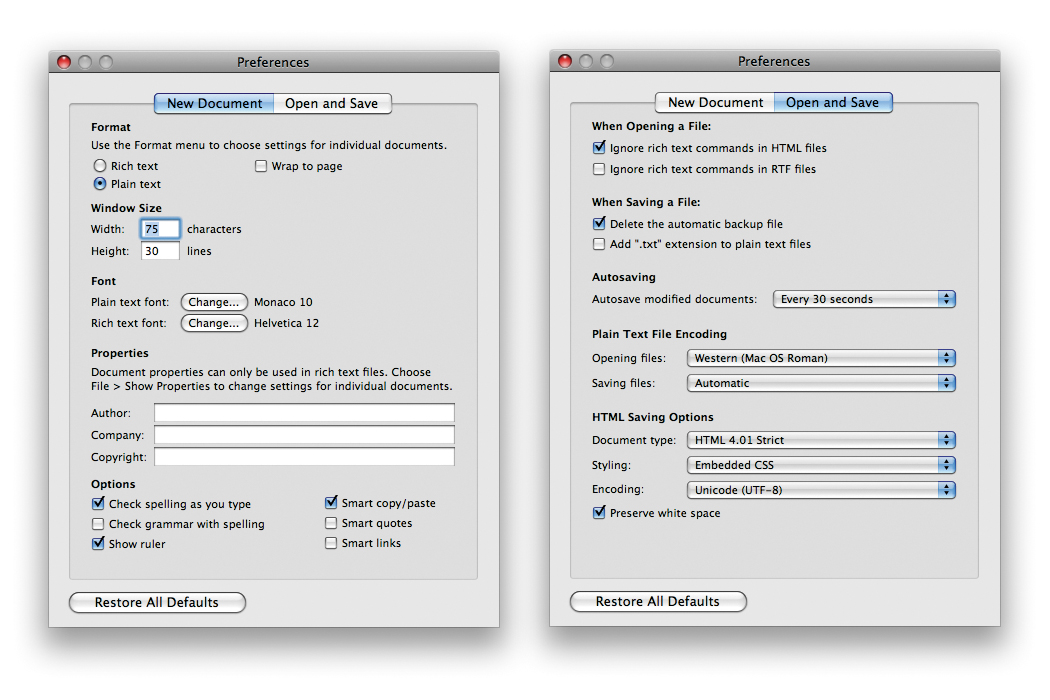Select the Plain text radio button
1050x700 pixels.
pyautogui.click(x=100, y=184)
